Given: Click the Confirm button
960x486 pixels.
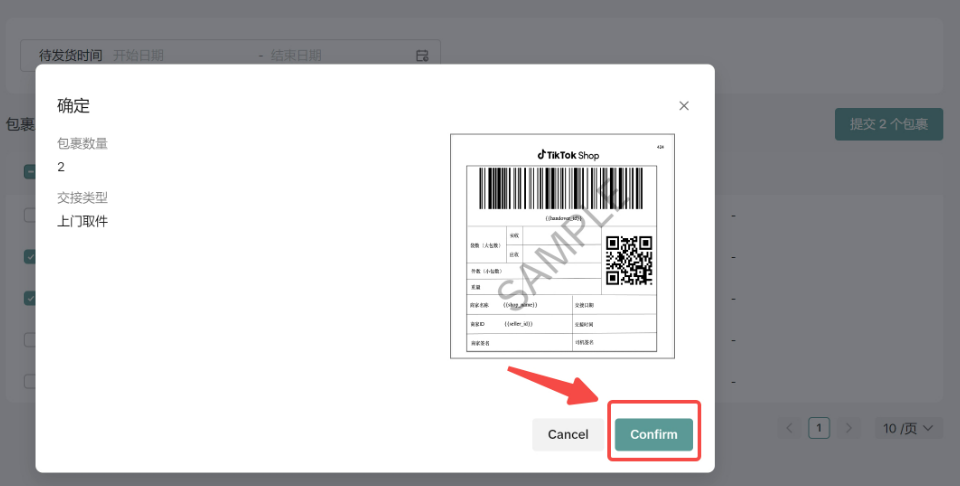Looking at the screenshot, I should point(653,434).
